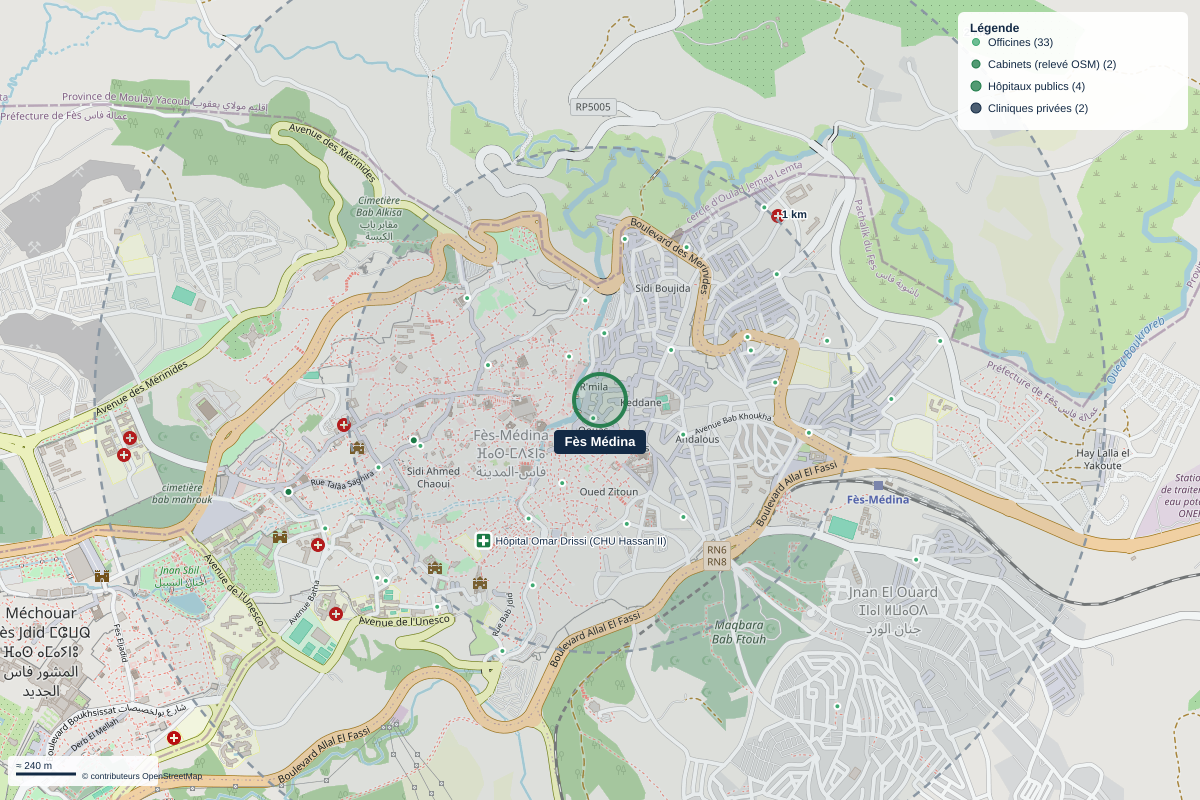Click the red hospital cross beside Jnan Sbil garden
Image resolution: width=1200 pixels, height=800 pixels.
click(318, 545)
